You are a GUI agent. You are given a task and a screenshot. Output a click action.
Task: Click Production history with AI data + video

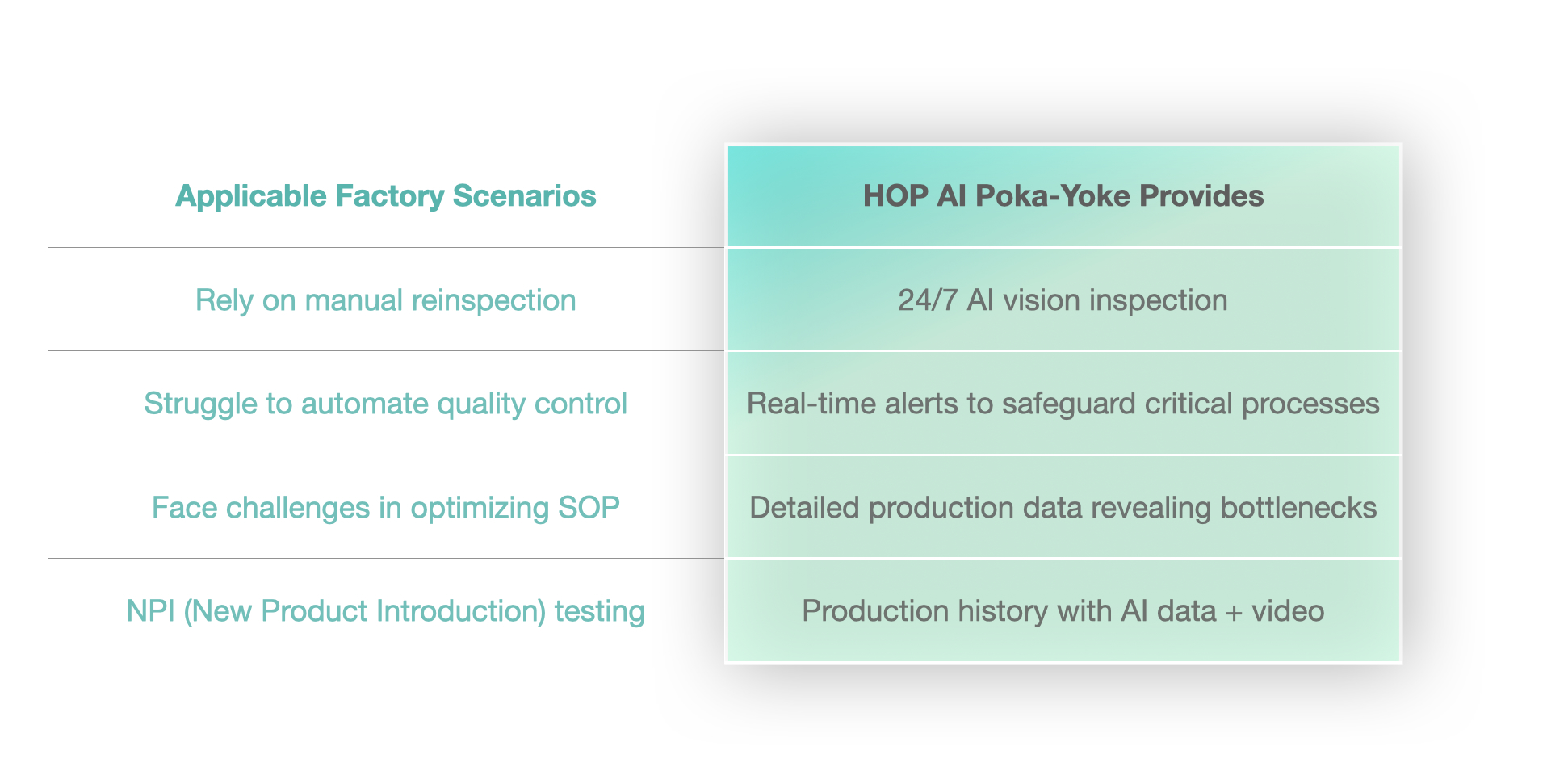(x=1063, y=610)
